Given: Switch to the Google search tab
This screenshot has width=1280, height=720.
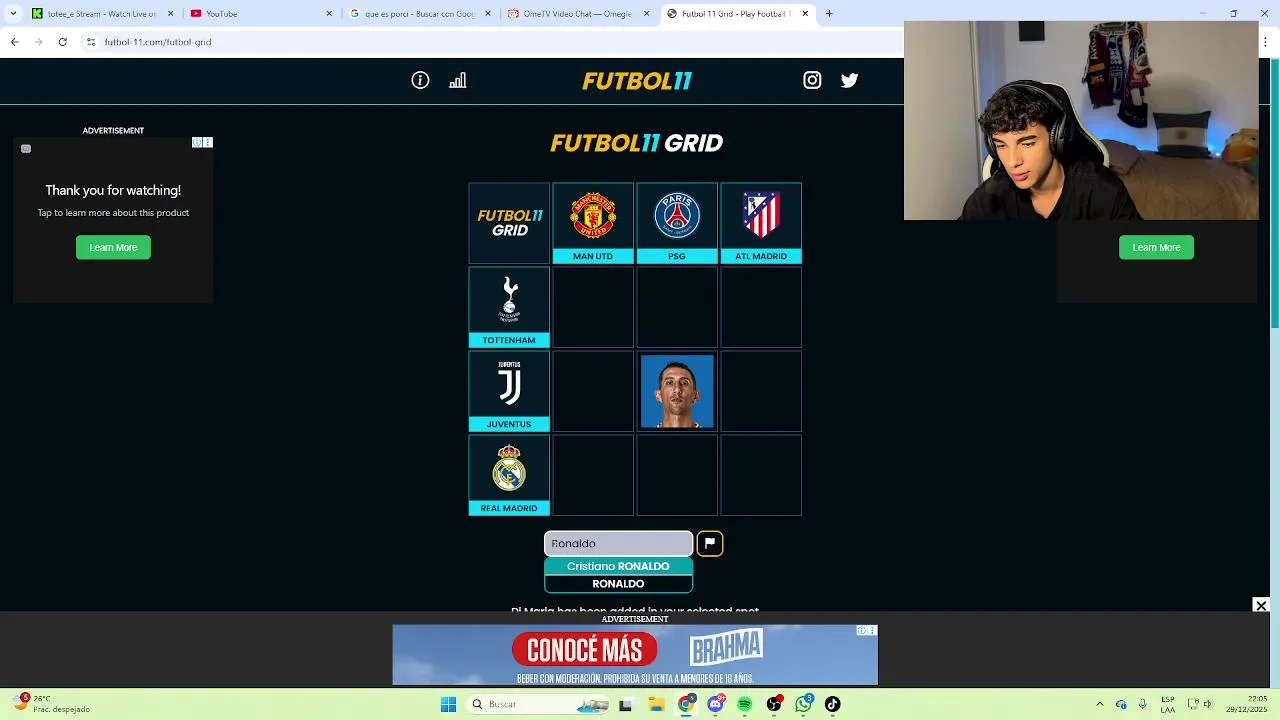Looking at the screenshot, I should click(419, 14).
